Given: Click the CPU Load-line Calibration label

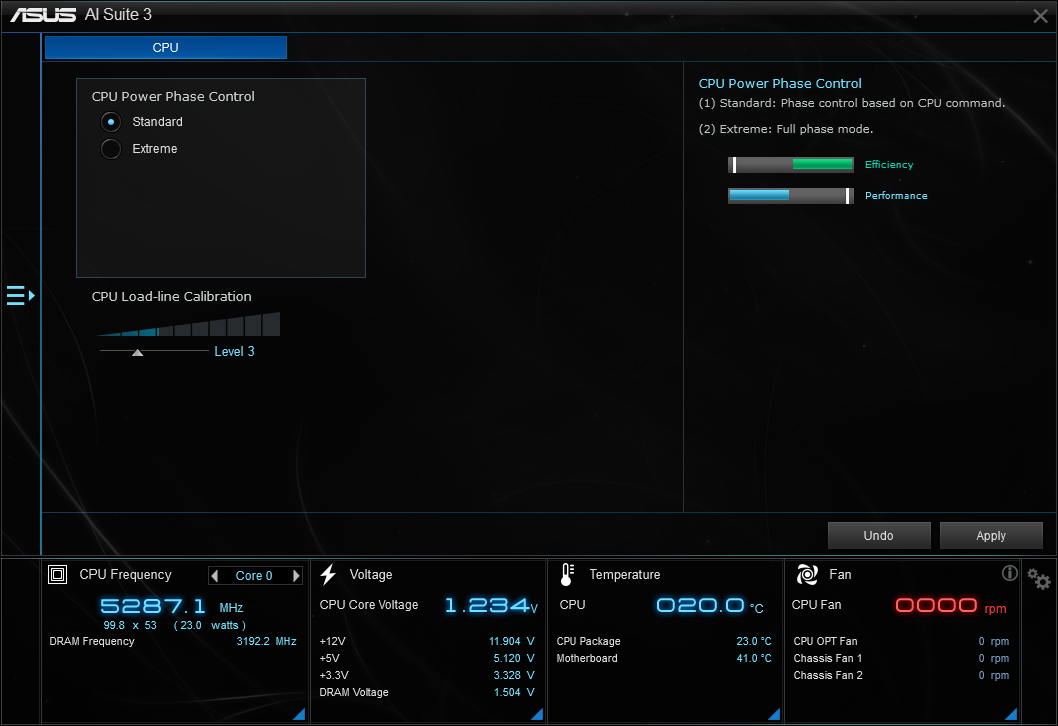Looking at the screenshot, I should pos(171,296).
